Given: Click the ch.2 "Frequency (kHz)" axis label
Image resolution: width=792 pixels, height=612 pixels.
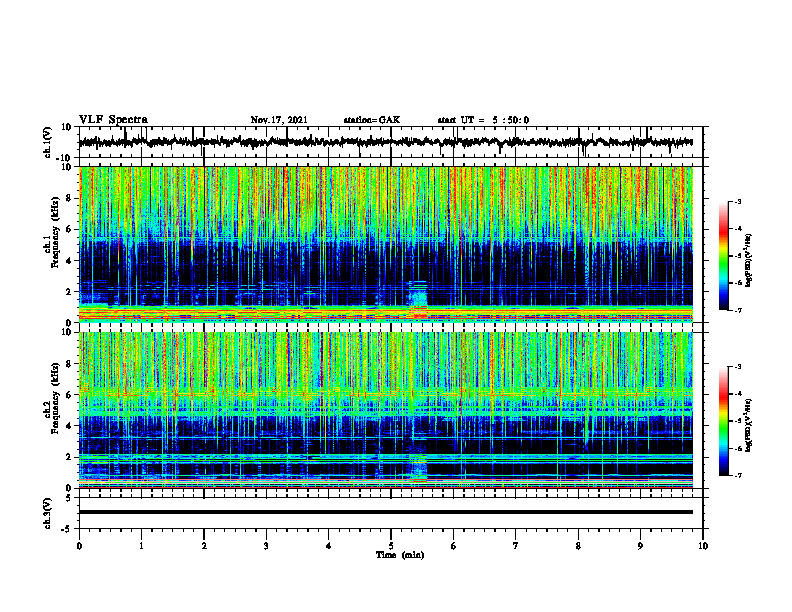Looking at the screenshot, I should click(56, 398).
